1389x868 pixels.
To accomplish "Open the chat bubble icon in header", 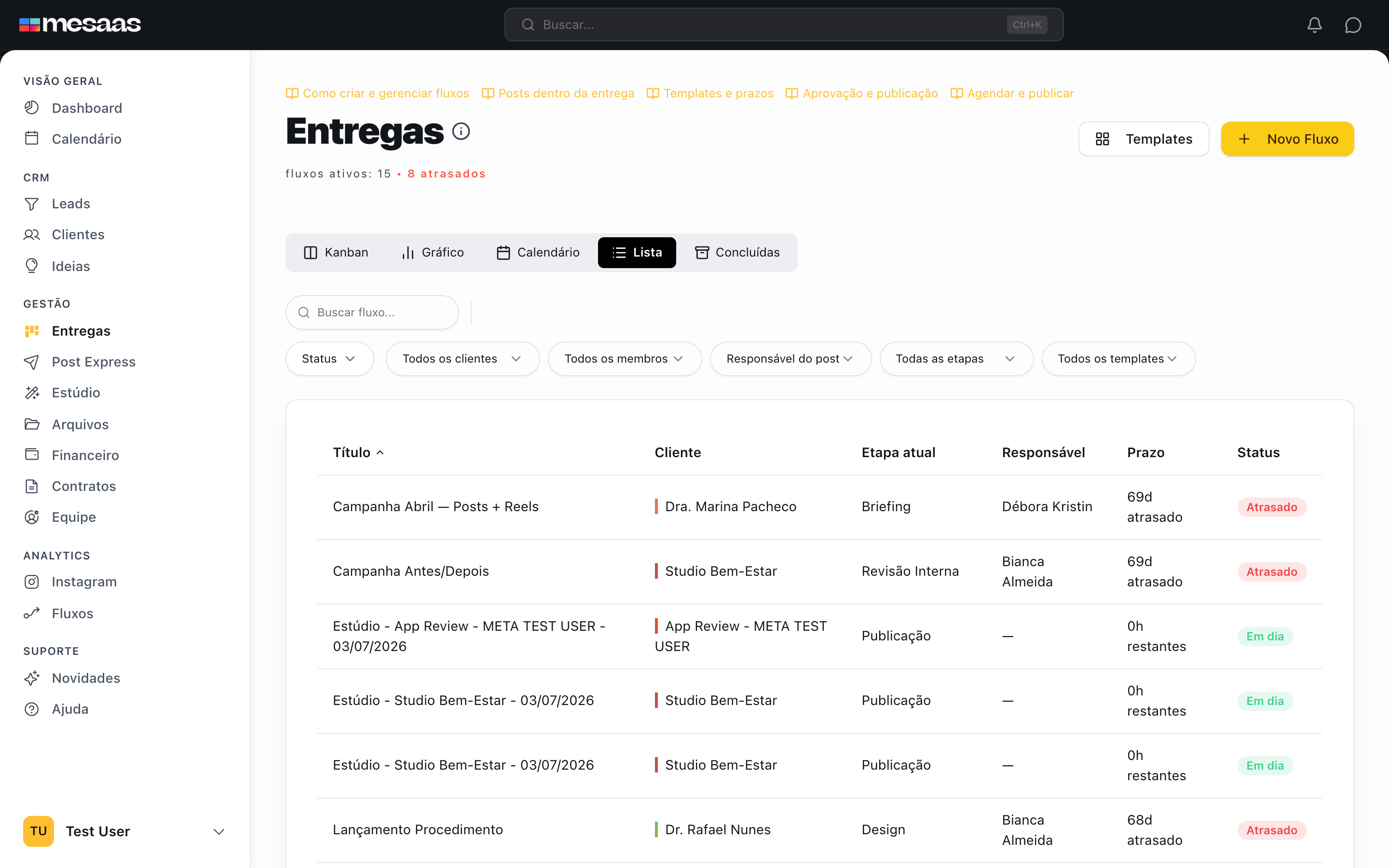I will pyautogui.click(x=1353, y=25).
